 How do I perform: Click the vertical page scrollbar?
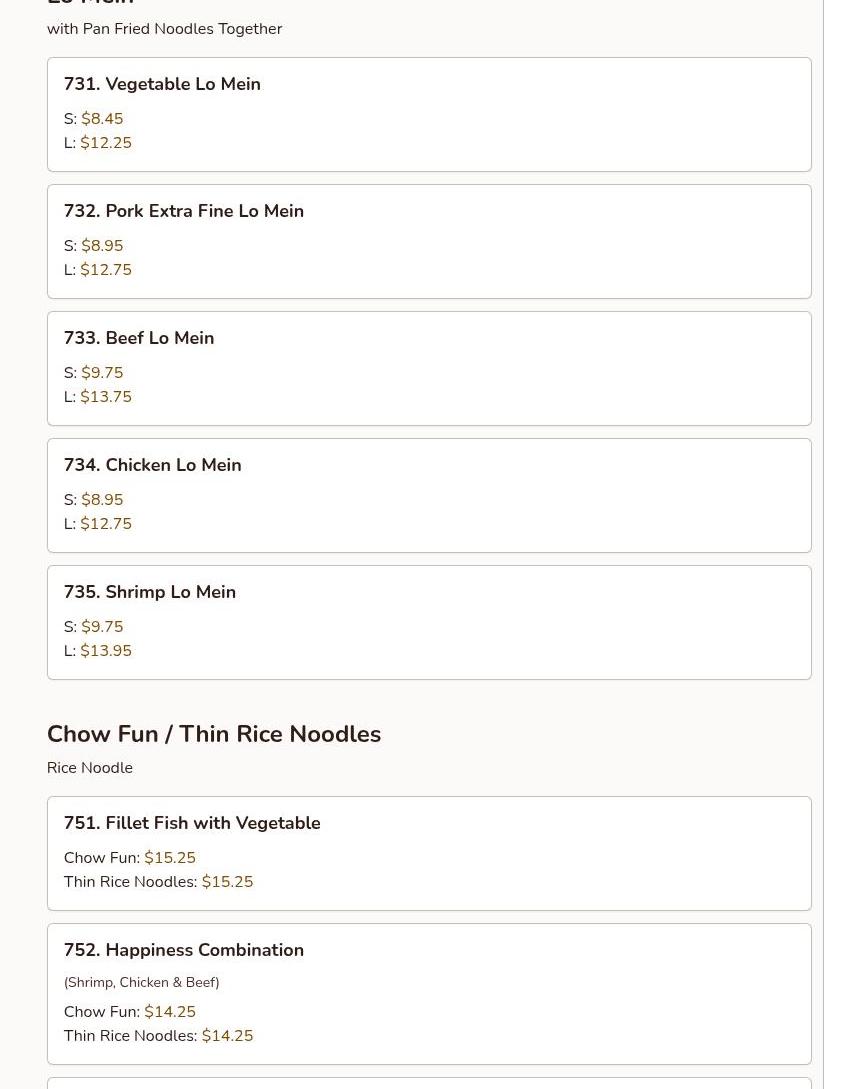tap(834, 544)
